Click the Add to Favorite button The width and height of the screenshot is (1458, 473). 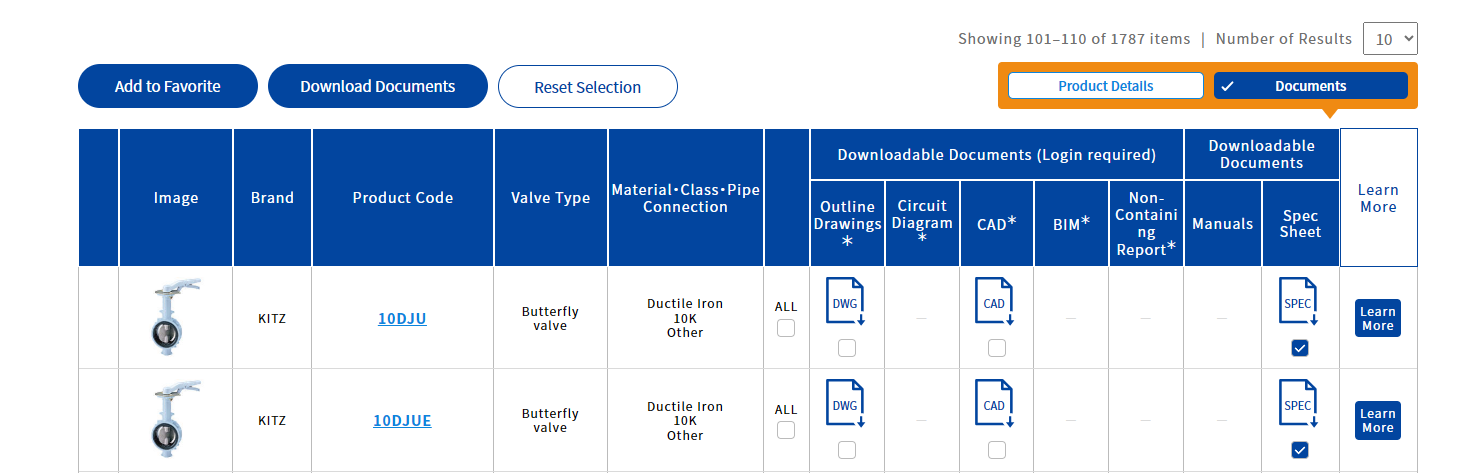click(x=168, y=87)
